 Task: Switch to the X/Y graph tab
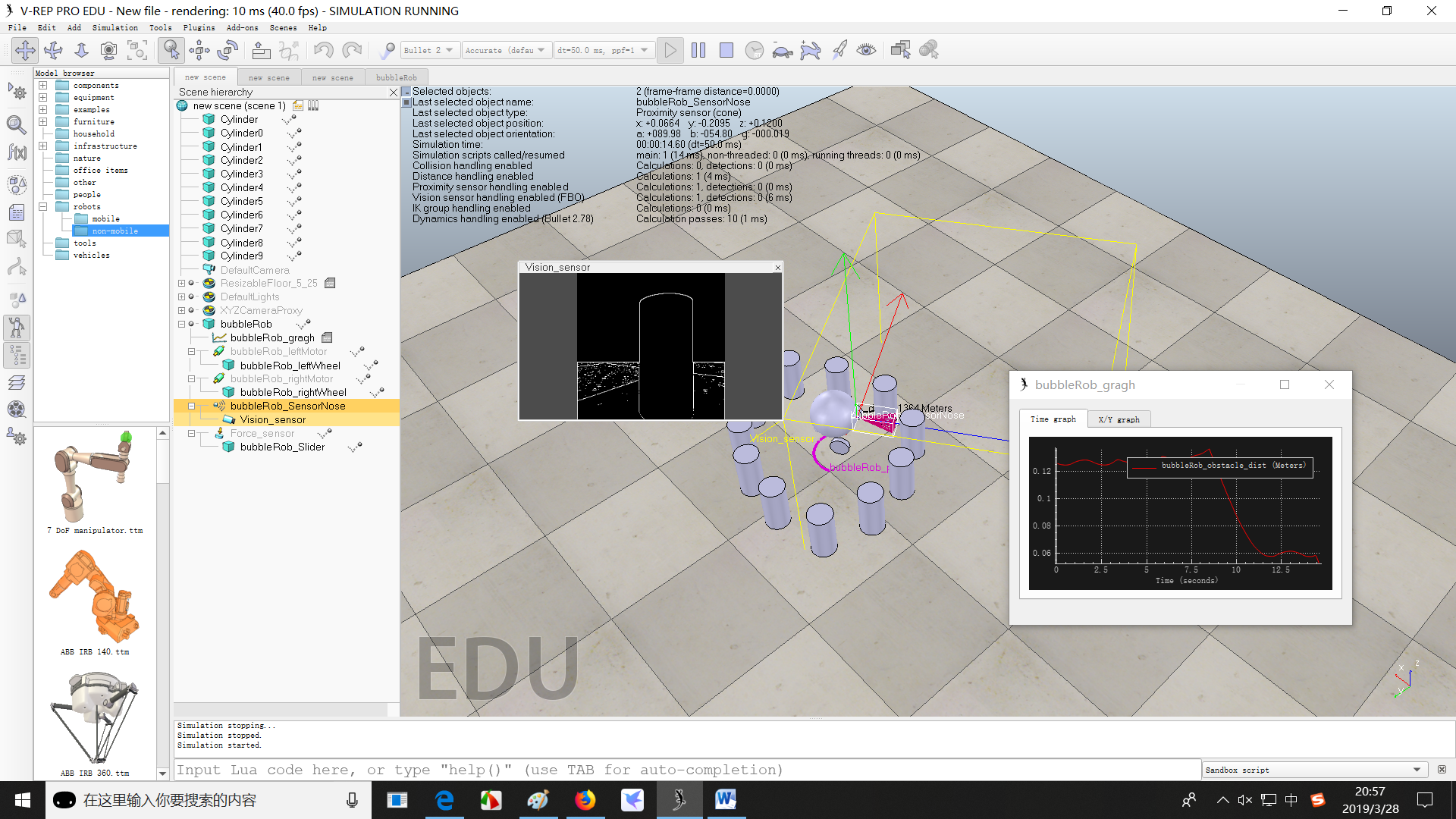[1119, 419]
